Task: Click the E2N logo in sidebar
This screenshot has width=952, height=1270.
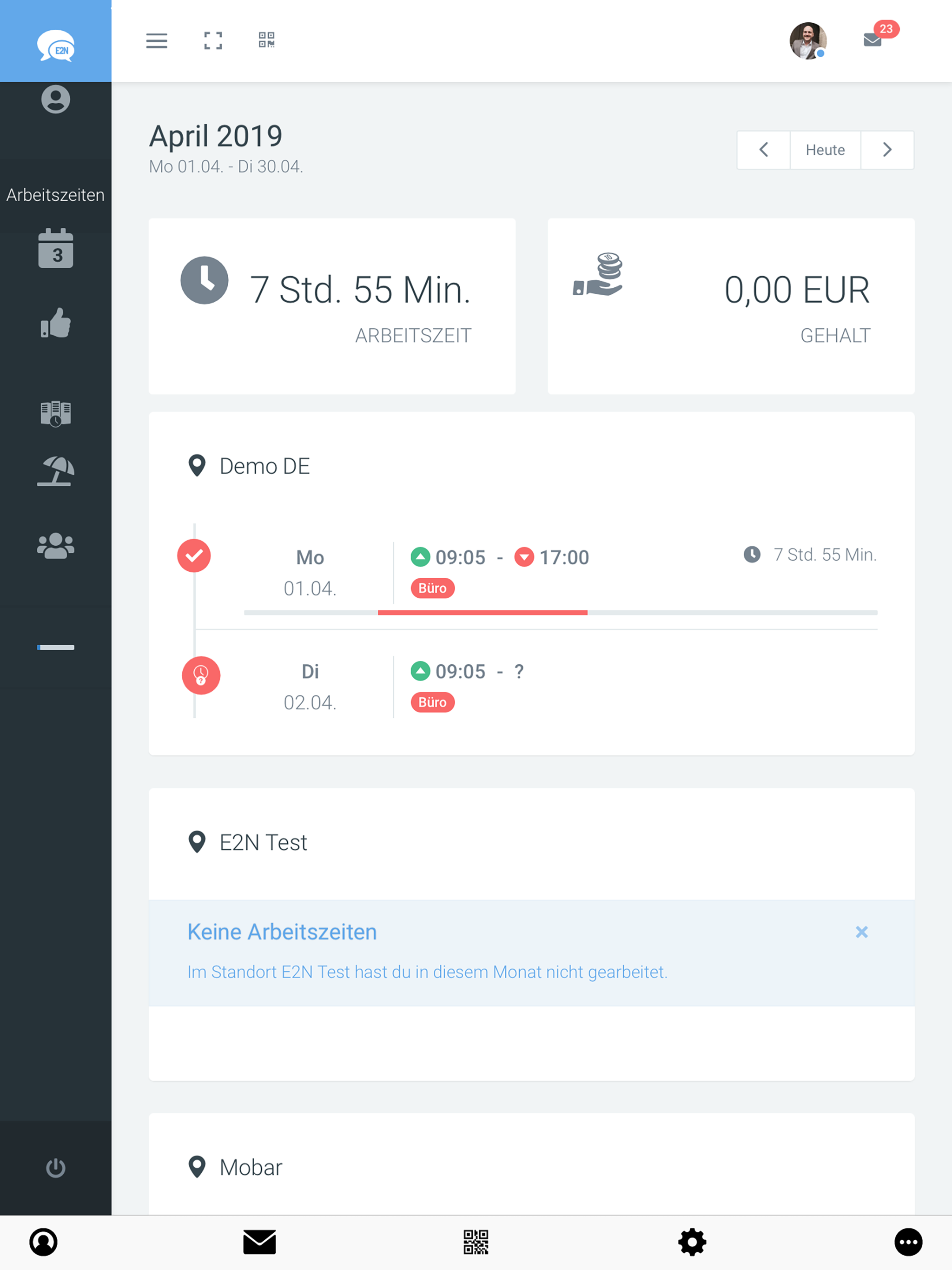Action: click(56, 46)
